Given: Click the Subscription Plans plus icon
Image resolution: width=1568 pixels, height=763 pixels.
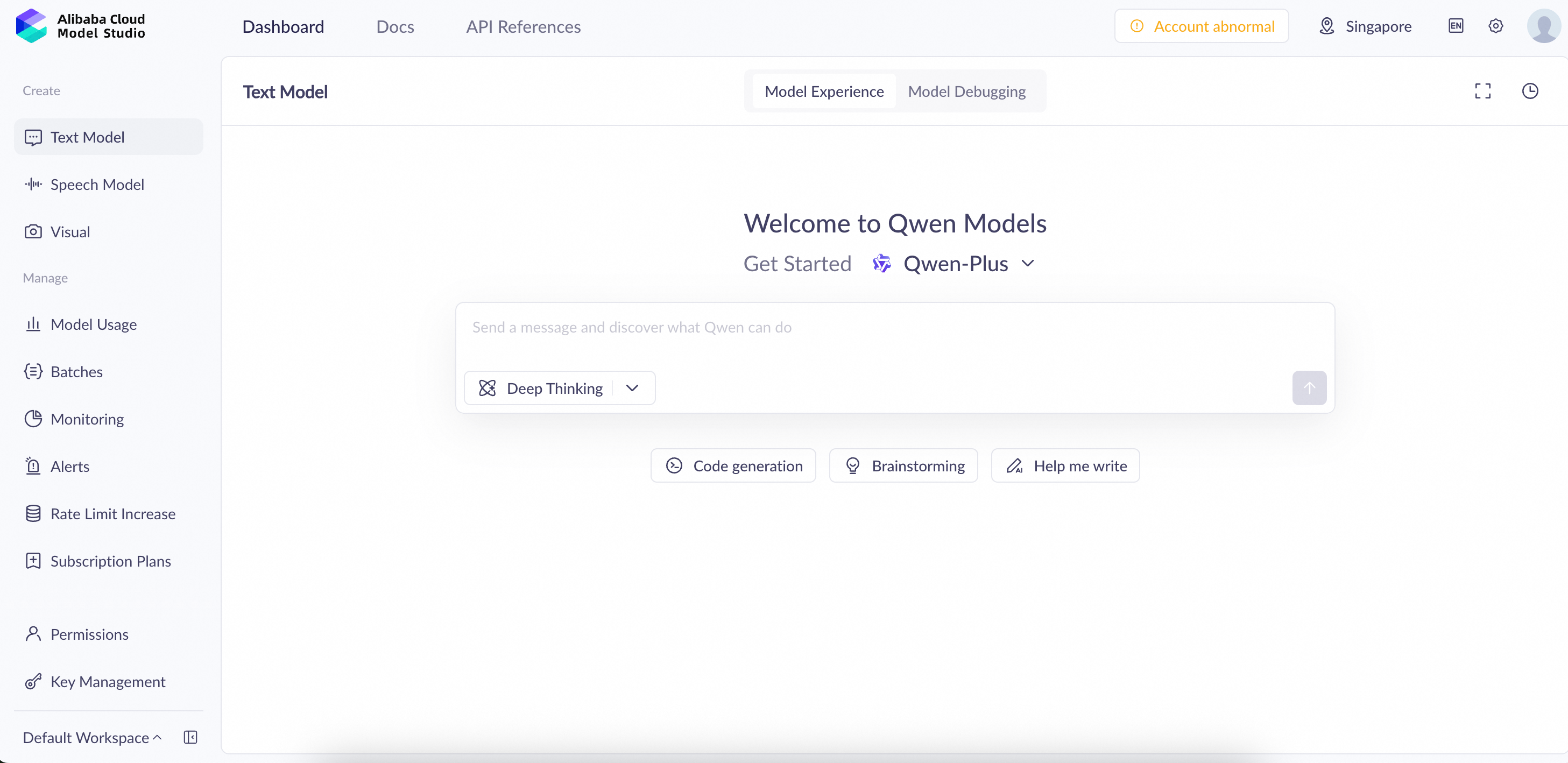Looking at the screenshot, I should (33, 561).
